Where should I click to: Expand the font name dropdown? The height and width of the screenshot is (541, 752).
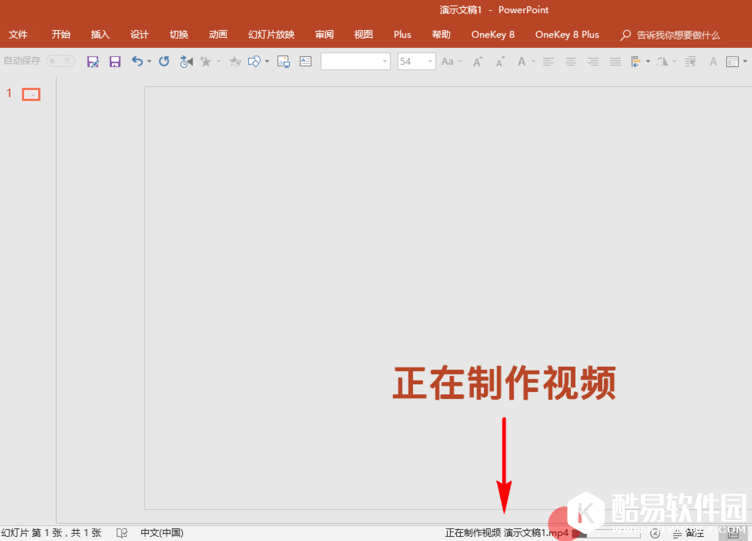pyautogui.click(x=385, y=61)
